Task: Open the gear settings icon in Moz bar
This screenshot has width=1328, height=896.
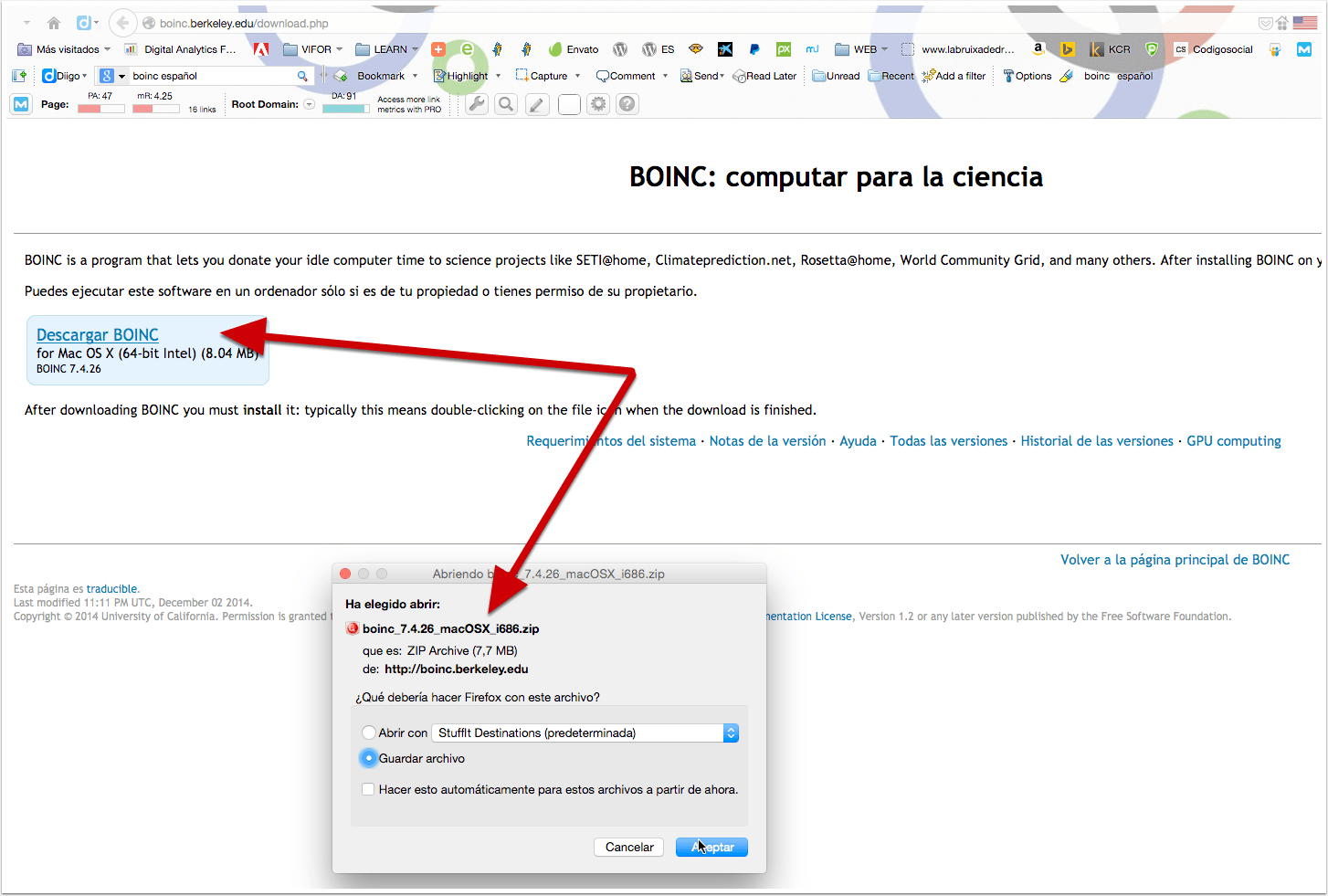Action: [x=597, y=104]
